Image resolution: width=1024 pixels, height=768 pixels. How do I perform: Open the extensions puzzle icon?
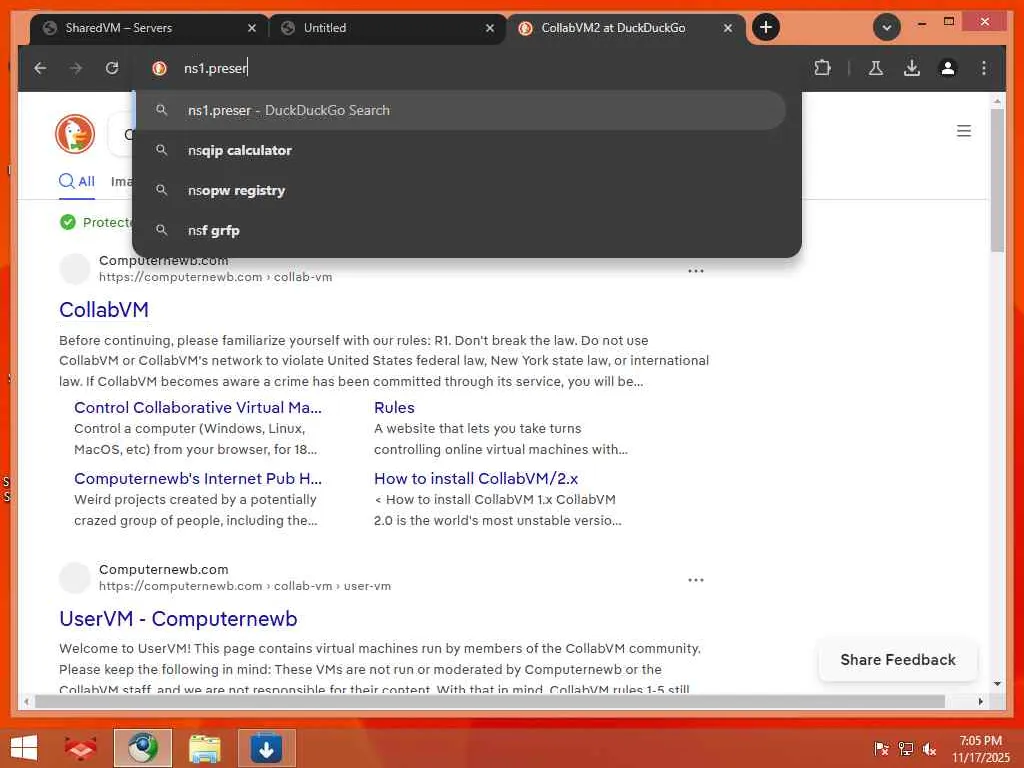[822, 68]
